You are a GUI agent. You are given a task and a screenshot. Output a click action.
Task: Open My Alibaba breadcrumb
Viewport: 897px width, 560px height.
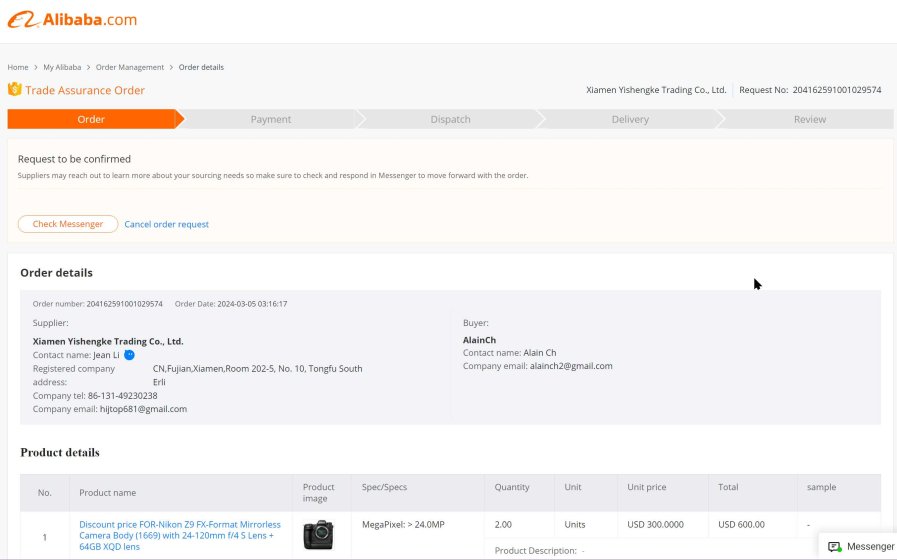(62, 67)
